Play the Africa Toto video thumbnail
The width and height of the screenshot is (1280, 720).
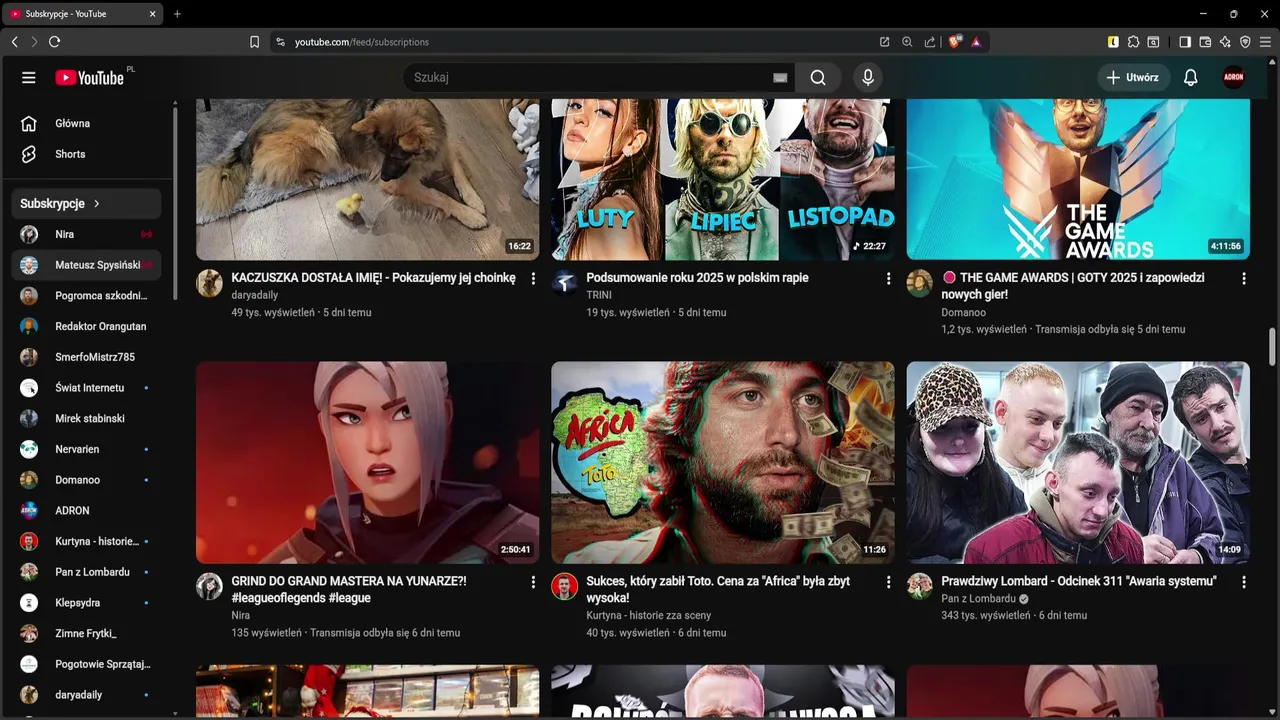point(722,462)
